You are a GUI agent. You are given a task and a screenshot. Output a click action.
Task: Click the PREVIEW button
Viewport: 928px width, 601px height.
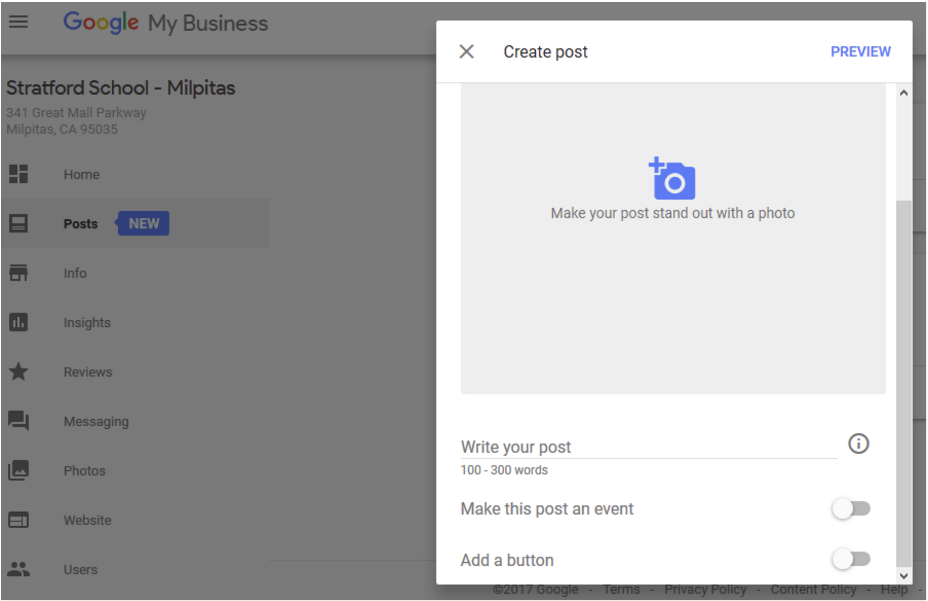coord(861,52)
